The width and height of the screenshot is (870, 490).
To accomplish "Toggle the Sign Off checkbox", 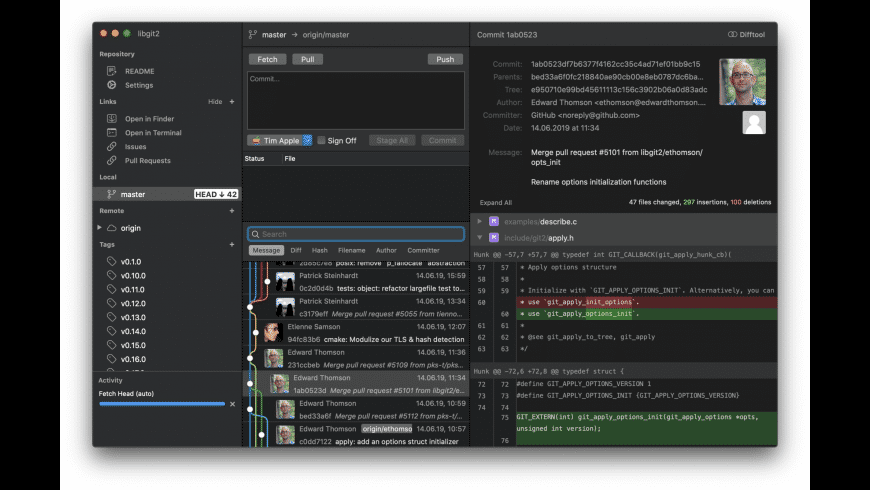I will 321,140.
